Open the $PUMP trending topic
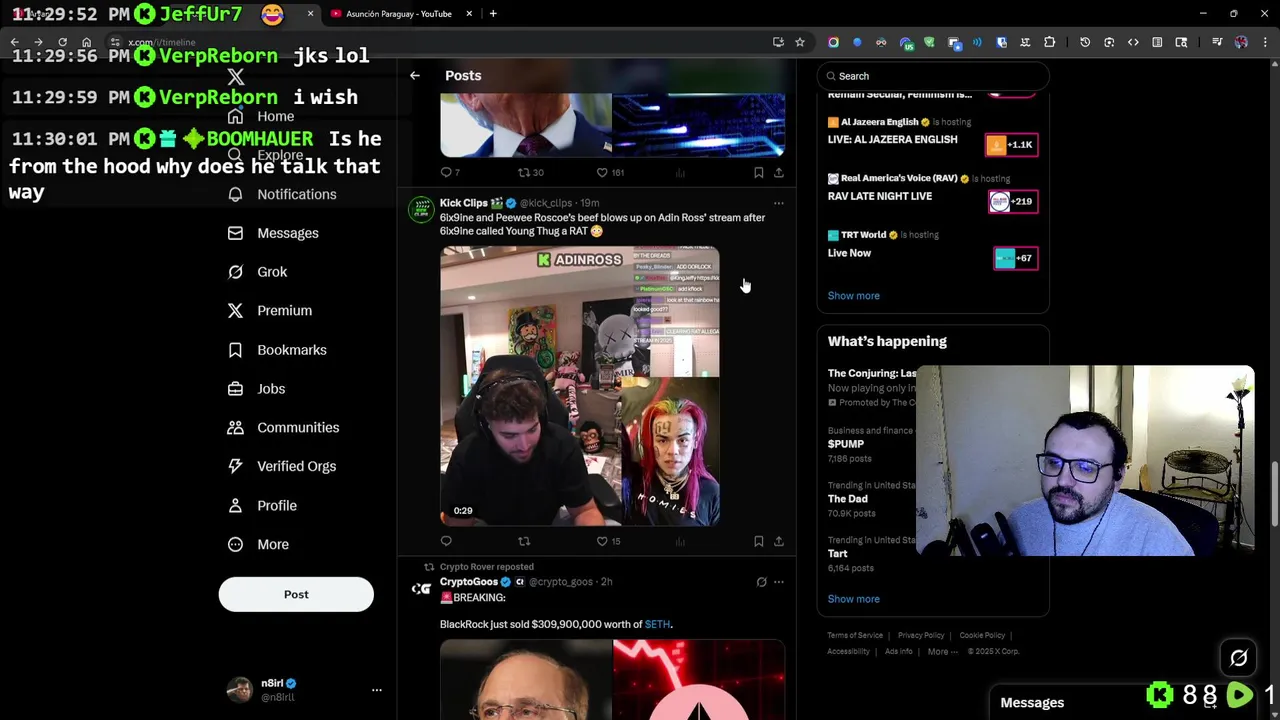Image resolution: width=1280 pixels, height=720 pixels. coord(846,444)
